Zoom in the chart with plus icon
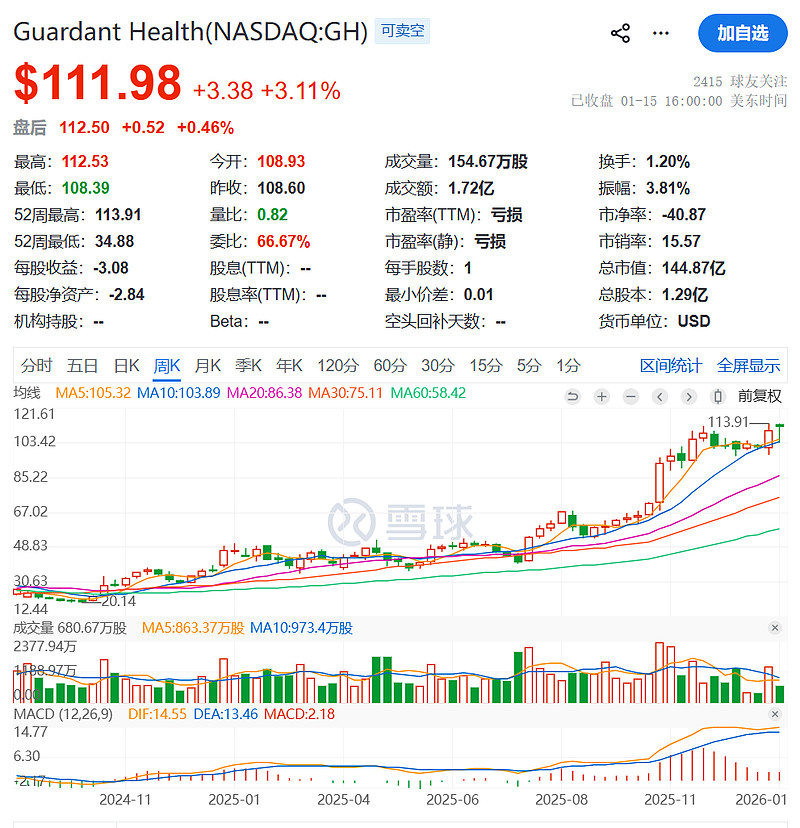This screenshot has height=828, width=800. [601, 396]
